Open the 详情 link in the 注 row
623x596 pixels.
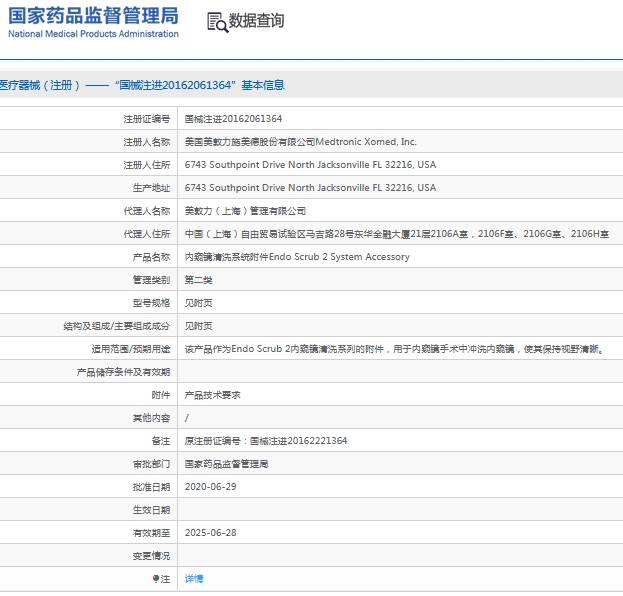(194, 579)
